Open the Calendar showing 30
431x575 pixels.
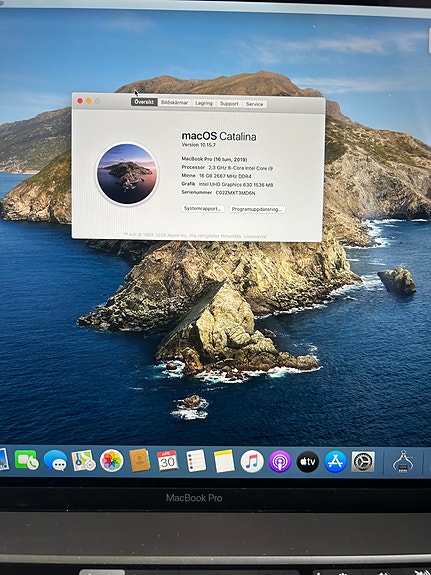tap(168, 461)
